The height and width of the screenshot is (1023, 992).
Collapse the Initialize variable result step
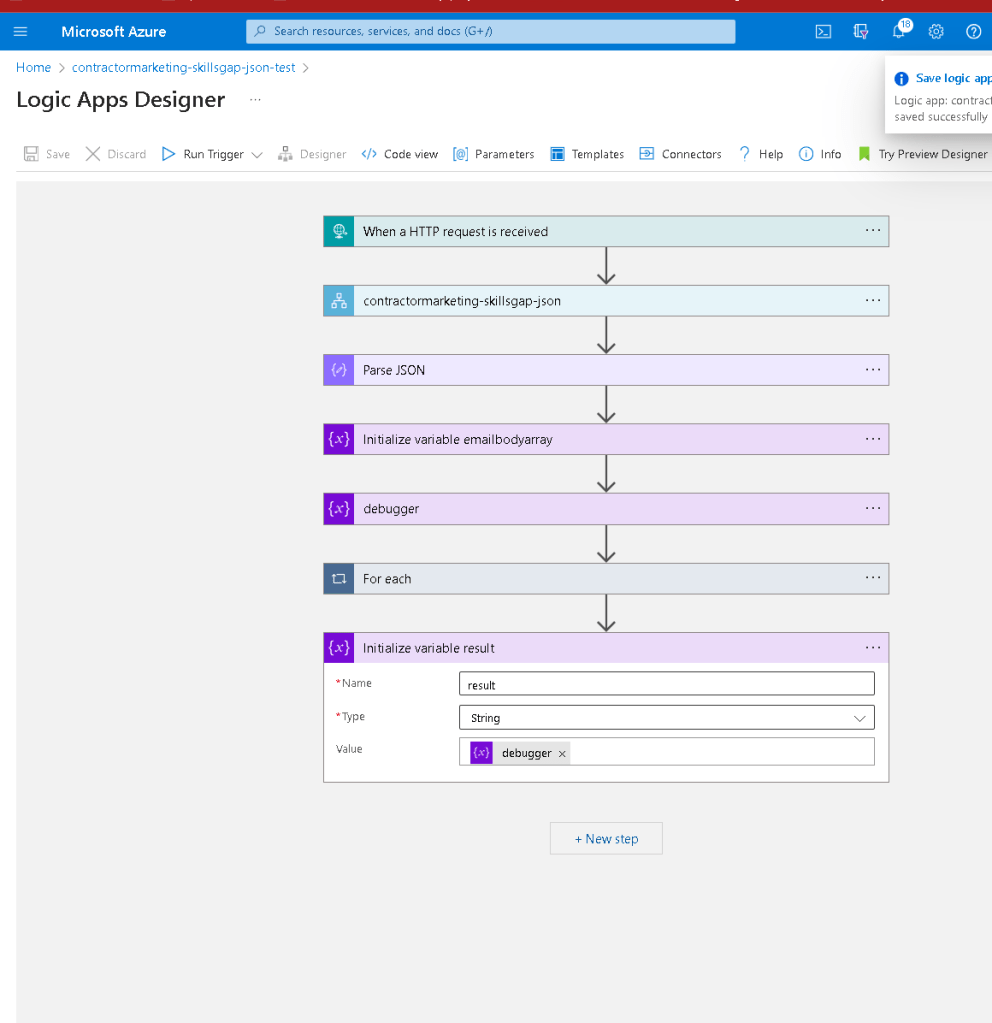[x=606, y=648]
